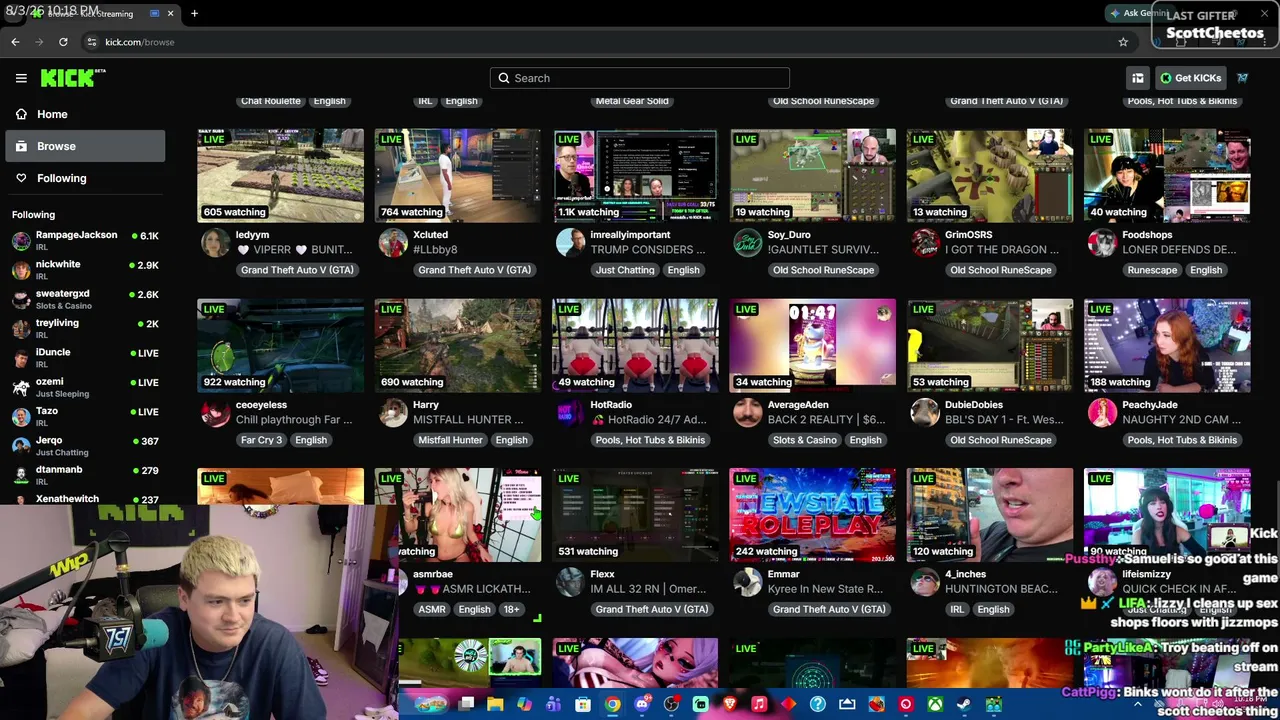Open the GrimOSRS channel avatar
The image size is (1280, 720).
pyautogui.click(x=925, y=243)
